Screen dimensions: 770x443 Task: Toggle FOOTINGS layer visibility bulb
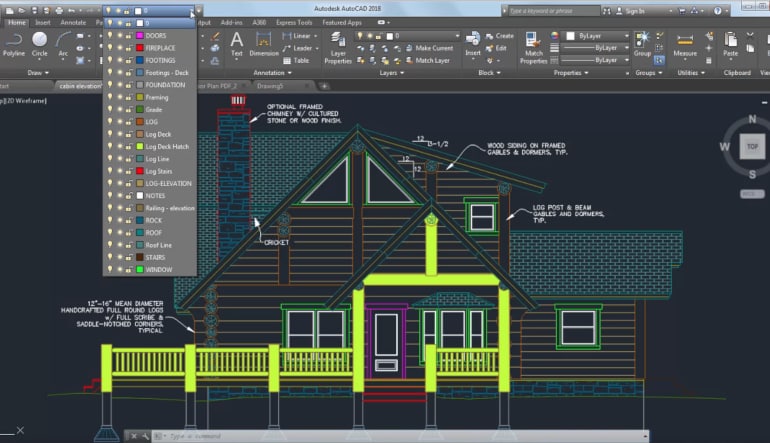[110, 60]
